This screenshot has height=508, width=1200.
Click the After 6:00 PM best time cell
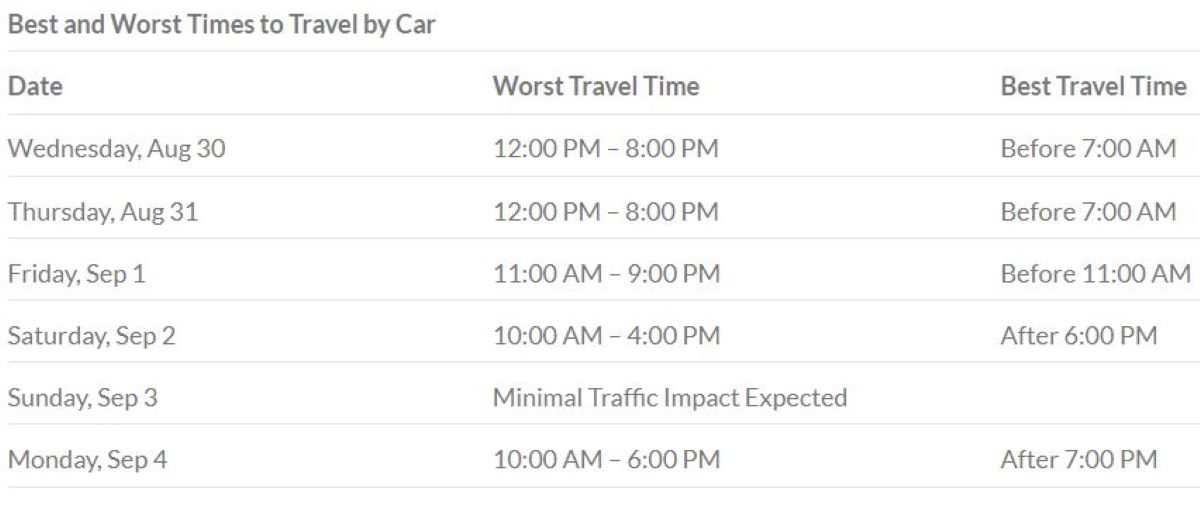click(x=1078, y=336)
